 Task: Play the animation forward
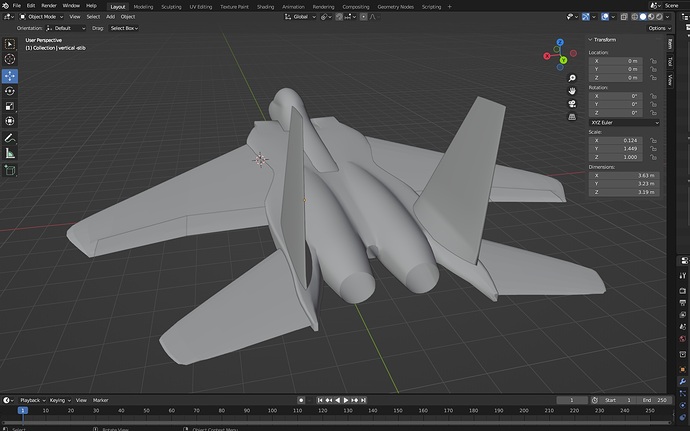[x=346, y=400]
